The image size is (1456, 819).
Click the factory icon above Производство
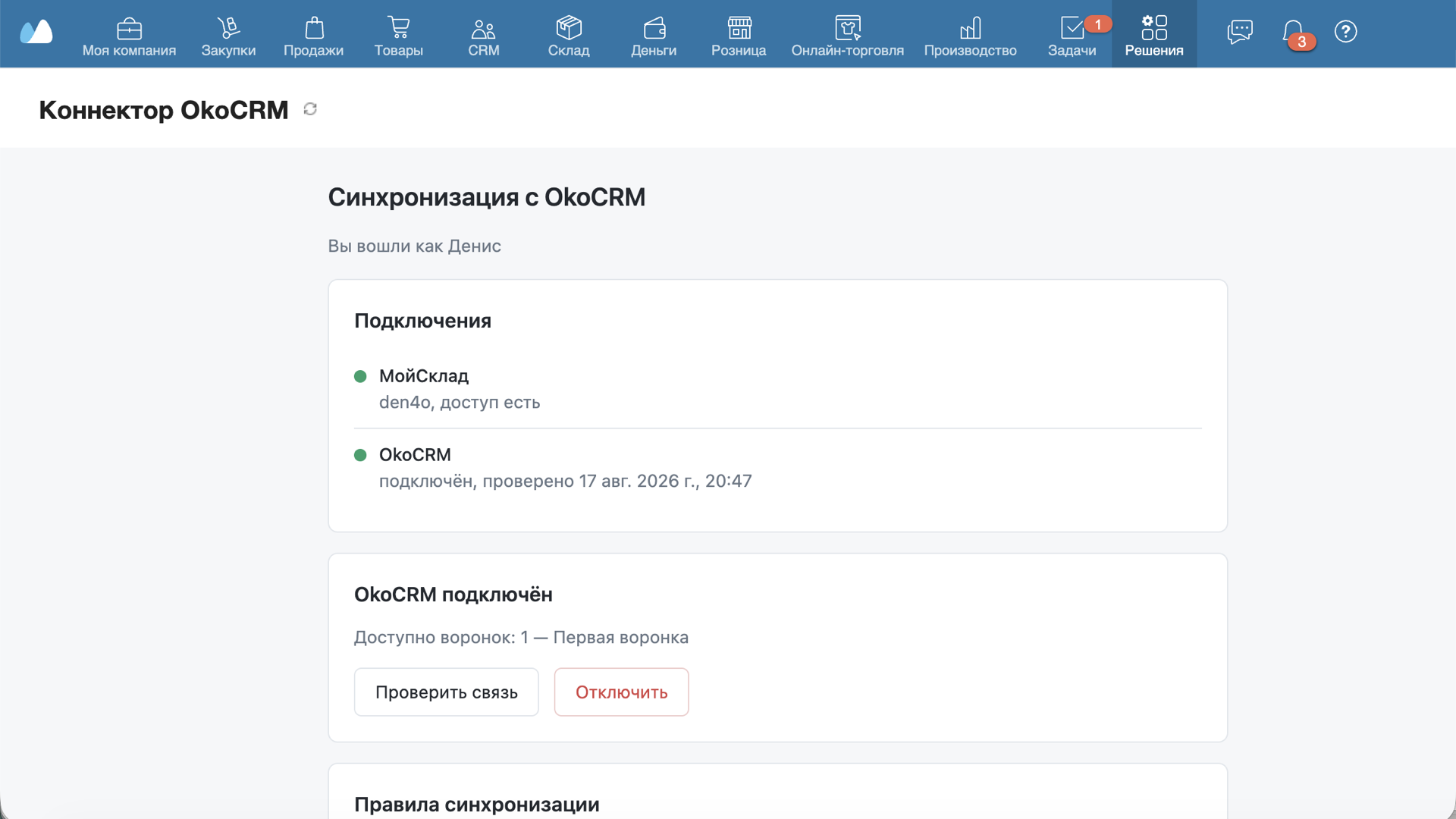click(x=971, y=28)
